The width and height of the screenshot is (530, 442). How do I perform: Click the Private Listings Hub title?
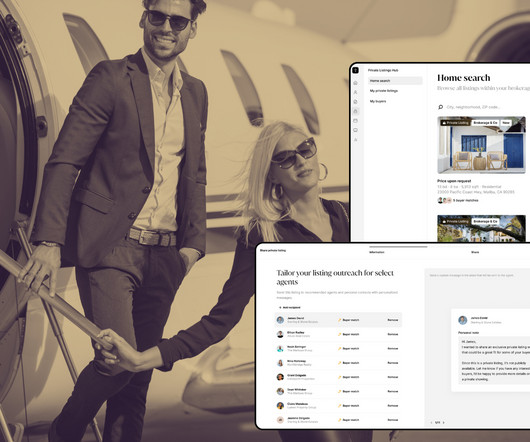383,70
